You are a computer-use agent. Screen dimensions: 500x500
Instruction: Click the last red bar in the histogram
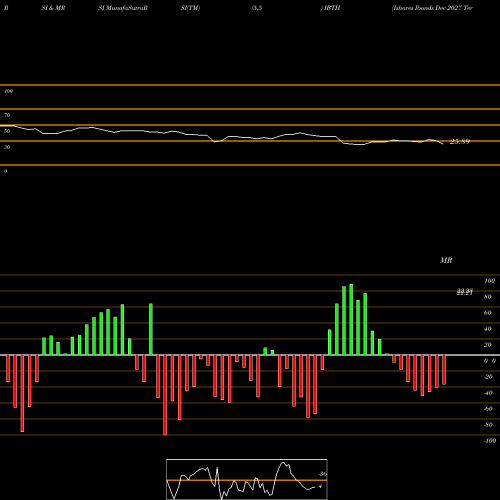[444, 370]
